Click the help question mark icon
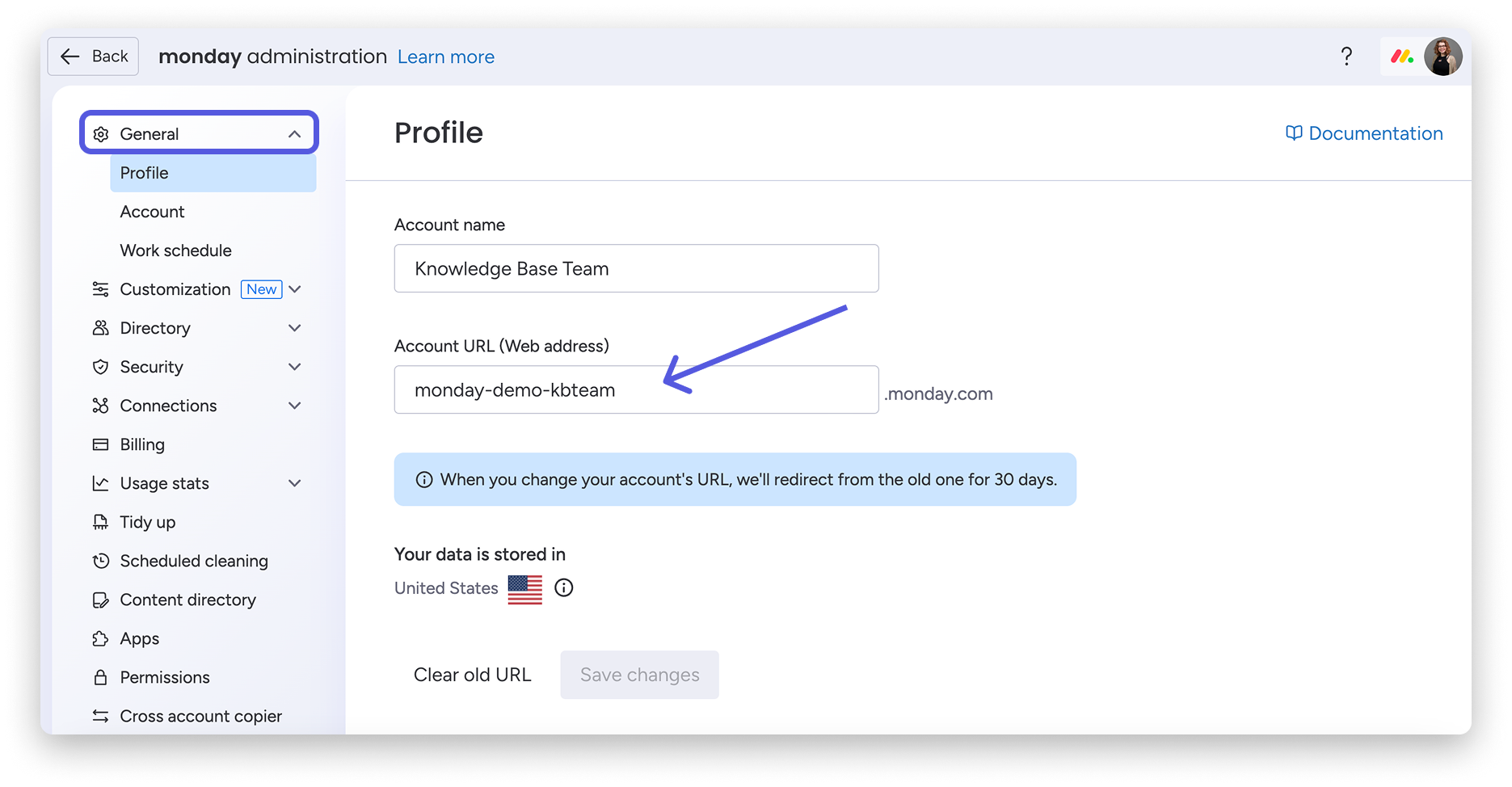Screen dimensions: 1512x787 1346,57
